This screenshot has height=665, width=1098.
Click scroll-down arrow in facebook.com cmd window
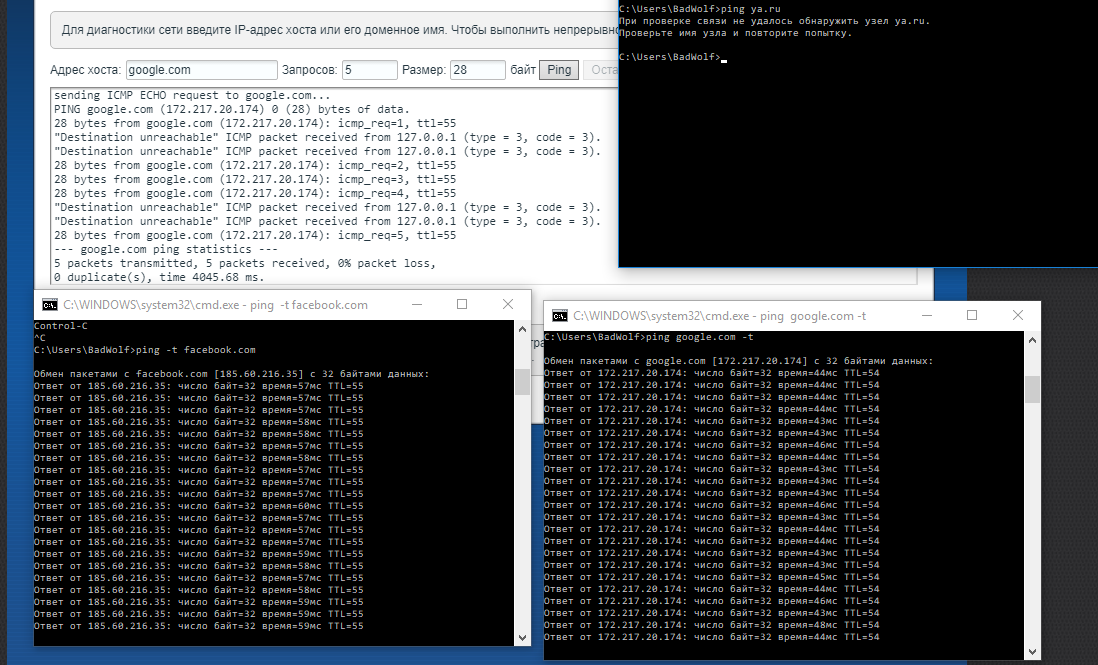click(522, 638)
